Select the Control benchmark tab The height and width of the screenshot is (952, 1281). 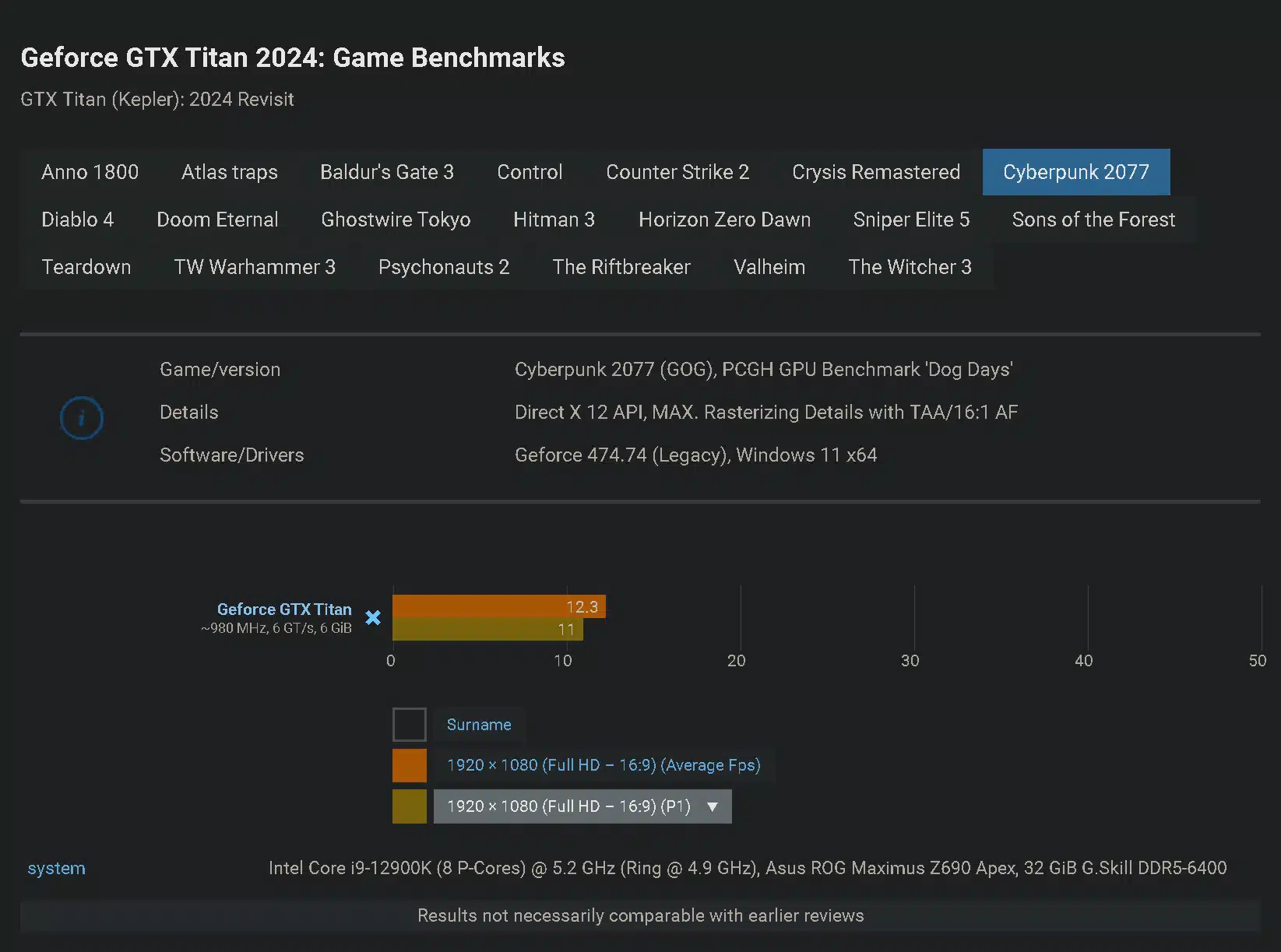(x=530, y=172)
